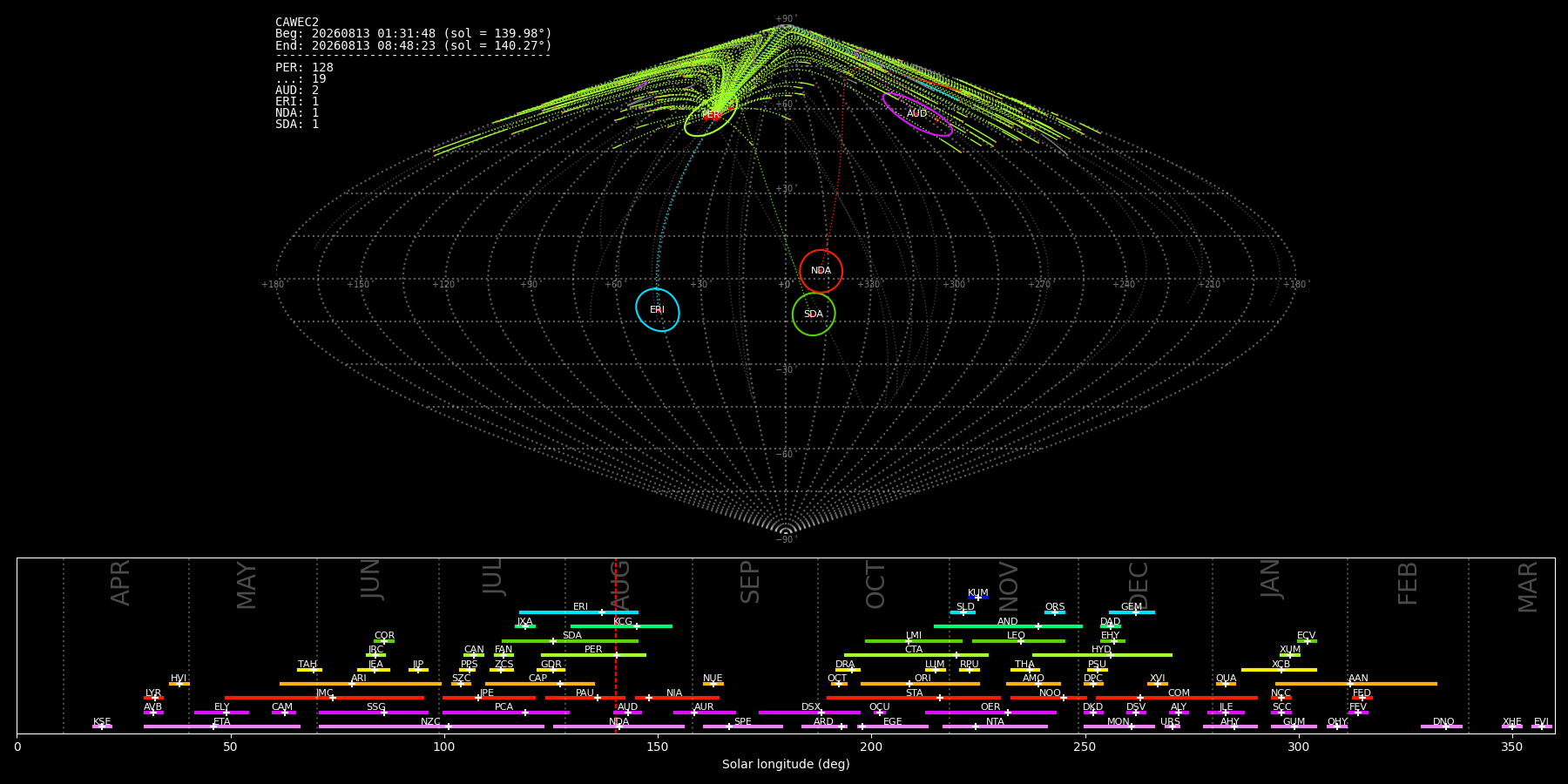
Task: Click the red NDA radiant circle
Action: tap(821, 271)
